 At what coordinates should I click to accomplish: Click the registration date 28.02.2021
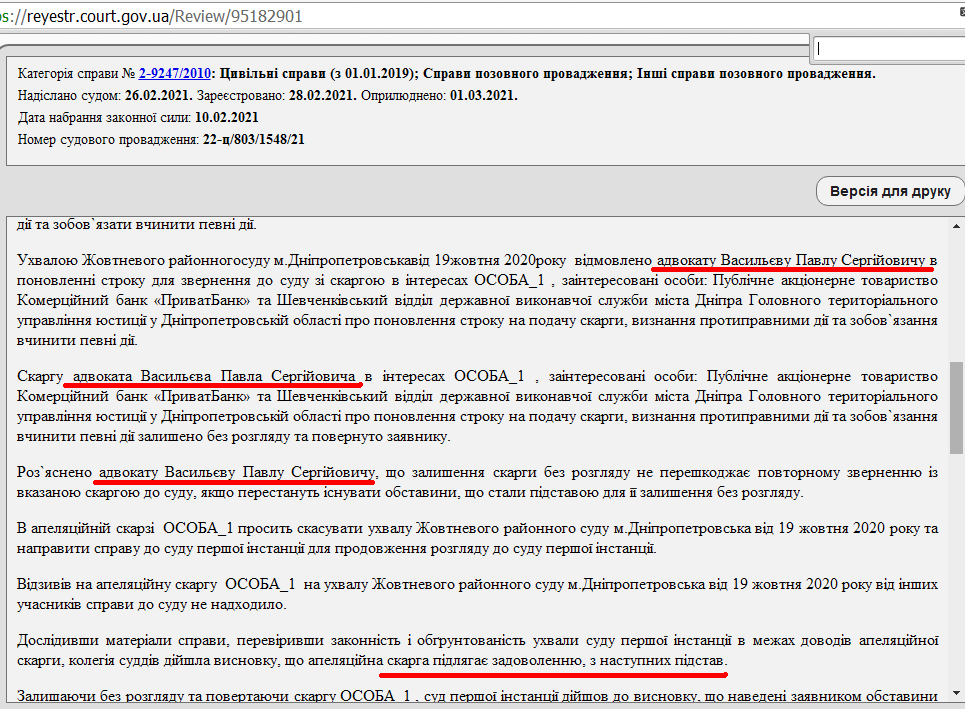321,95
